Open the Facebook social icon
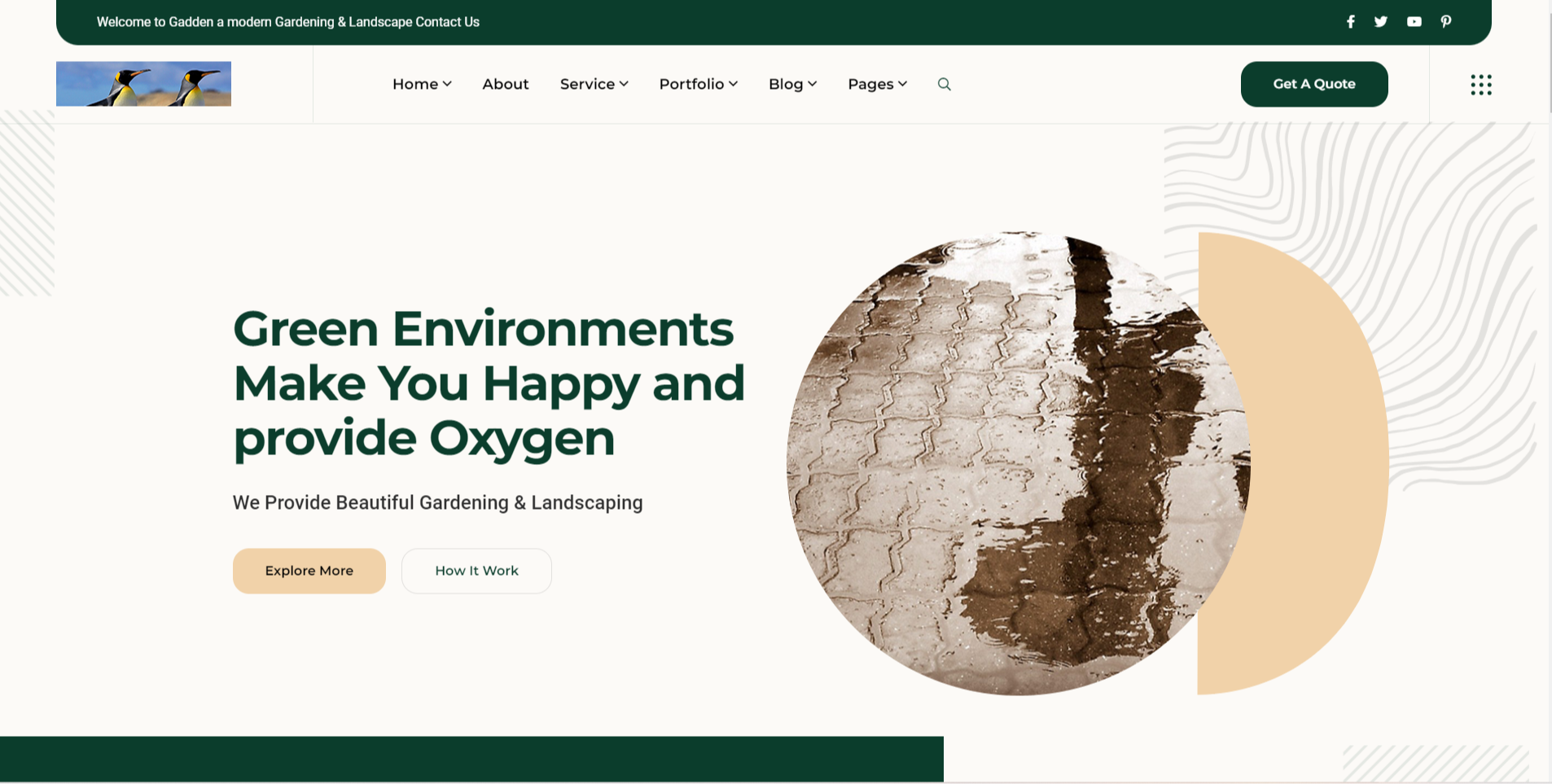The height and width of the screenshot is (784, 1552). (x=1351, y=22)
